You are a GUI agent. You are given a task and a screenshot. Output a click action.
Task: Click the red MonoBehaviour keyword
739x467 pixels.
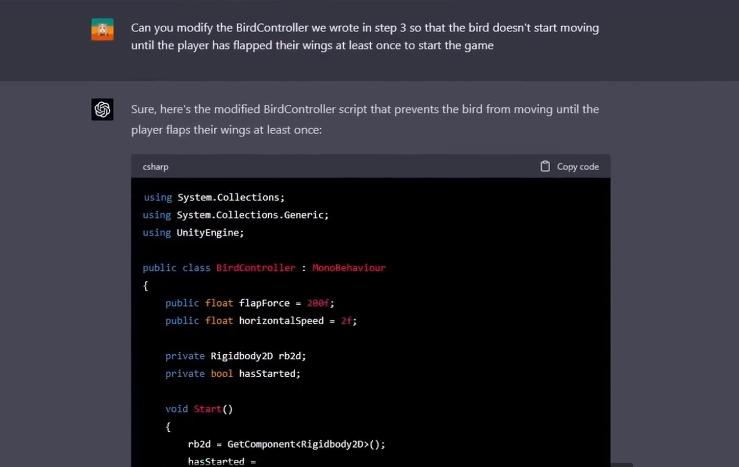click(x=348, y=268)
